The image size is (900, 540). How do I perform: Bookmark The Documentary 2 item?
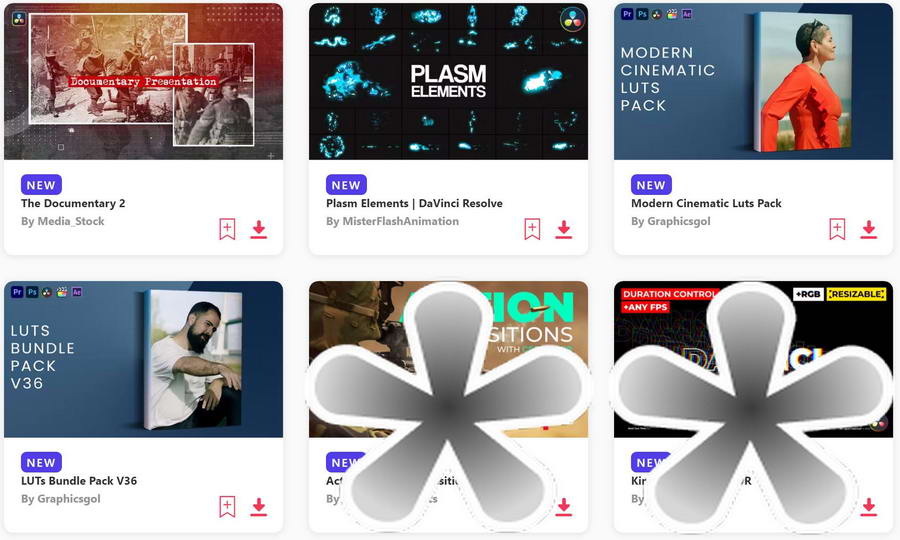(x=227, y=229)
